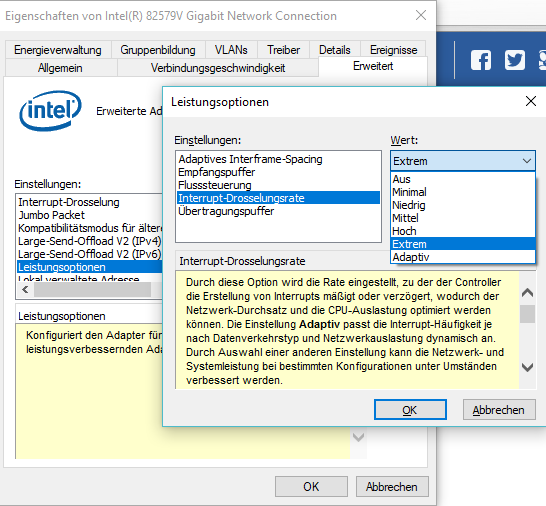Collapse the Wert combo box showing Extrem

click(463, 161)
